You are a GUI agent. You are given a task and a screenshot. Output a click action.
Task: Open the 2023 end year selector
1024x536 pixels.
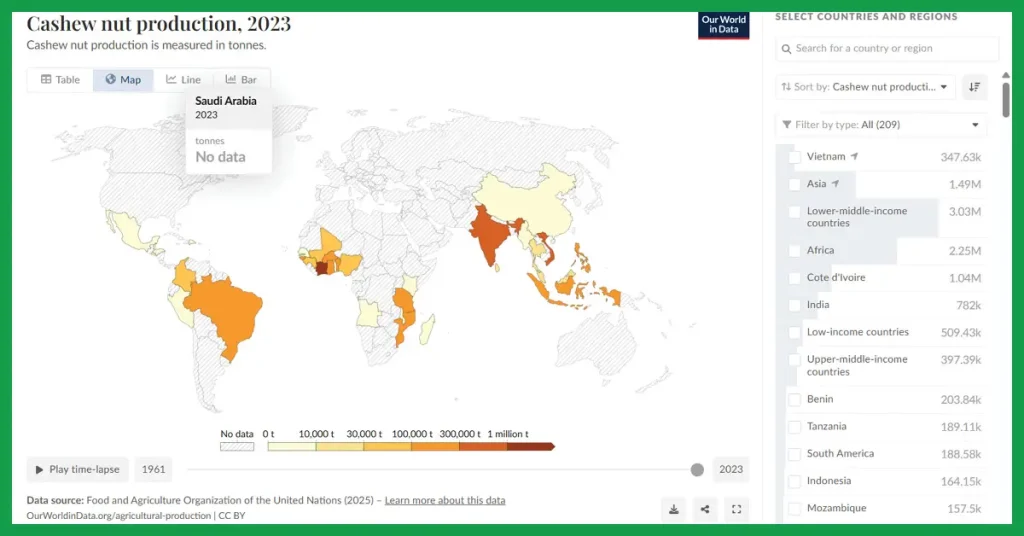click(x=731, y=469)
